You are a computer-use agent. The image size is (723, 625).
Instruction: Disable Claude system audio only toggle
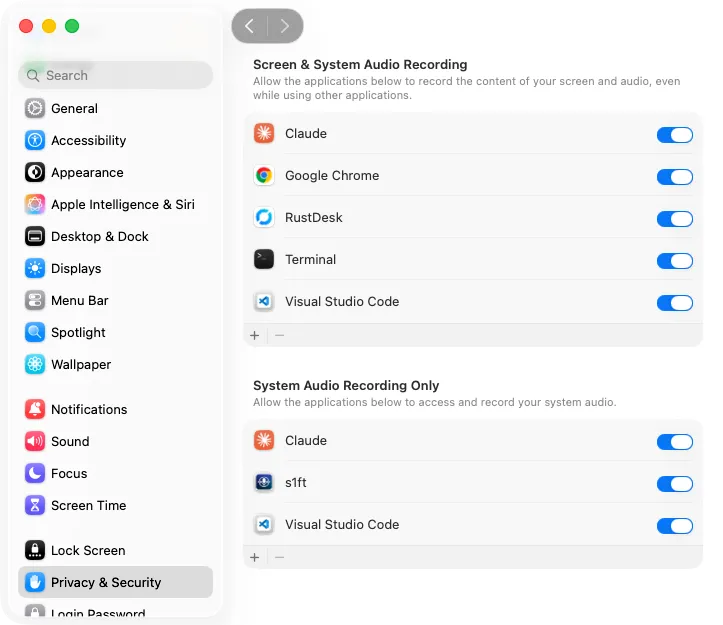coord(675,442)
